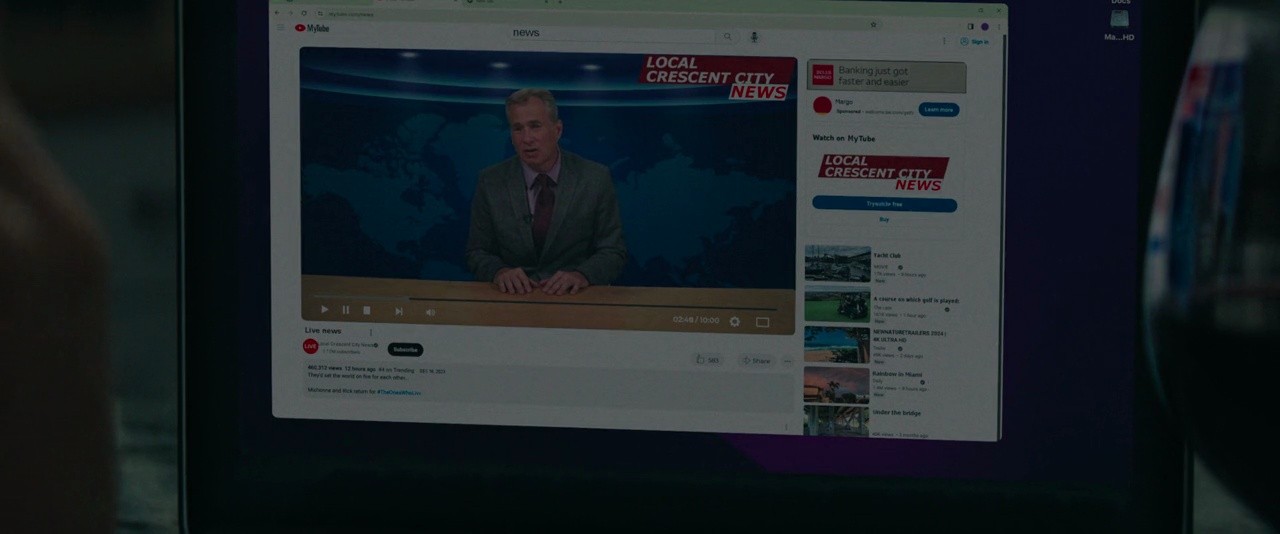Open the Under the bridge video
The image size is (1280, 534).
(x=837, y=421)
